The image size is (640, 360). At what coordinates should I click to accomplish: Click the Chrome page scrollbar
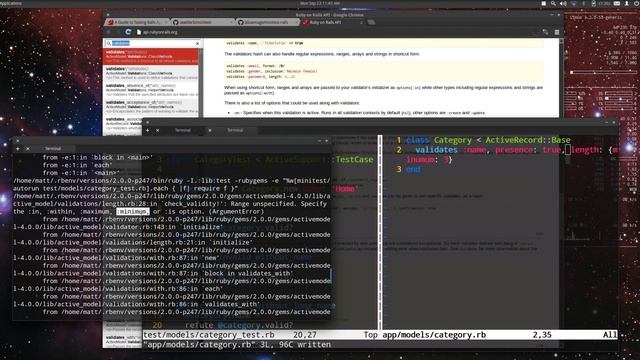click(x=561, y=78)
